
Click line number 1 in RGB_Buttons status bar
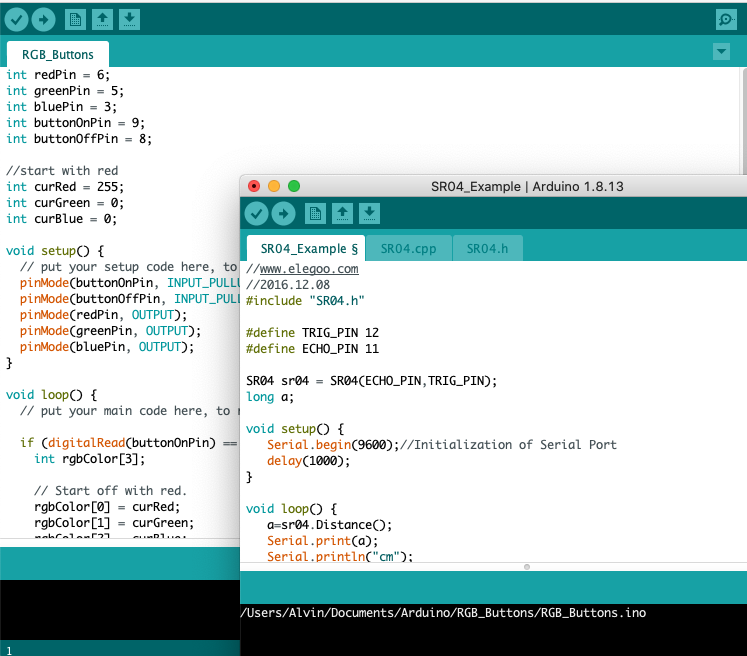[9, 650]
